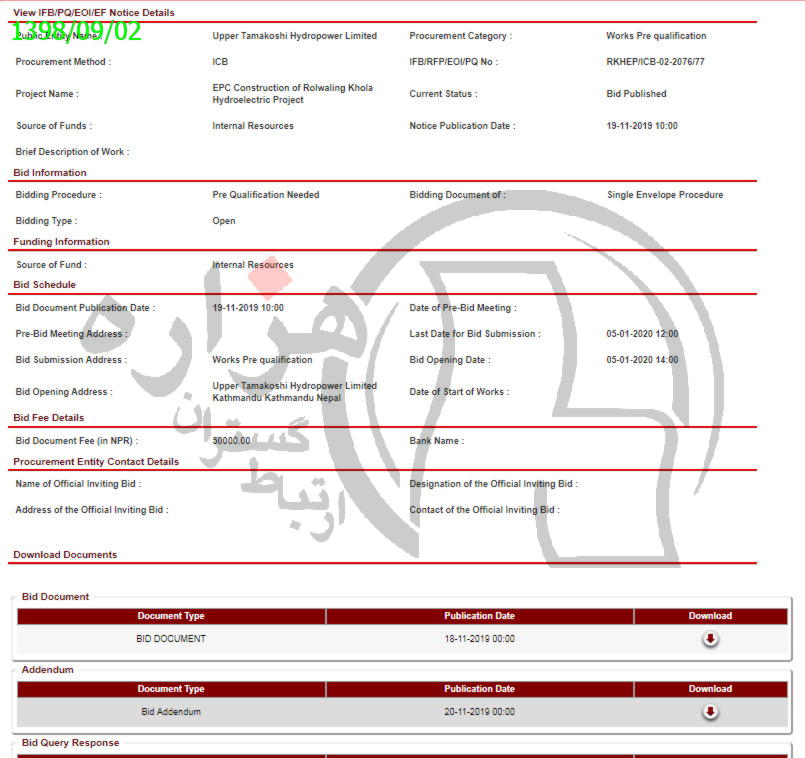Click the 18-11-2019 publication date of BID DOCUMENT
Viewport: 805px width, 758px height.
click(x=479, y=639)
